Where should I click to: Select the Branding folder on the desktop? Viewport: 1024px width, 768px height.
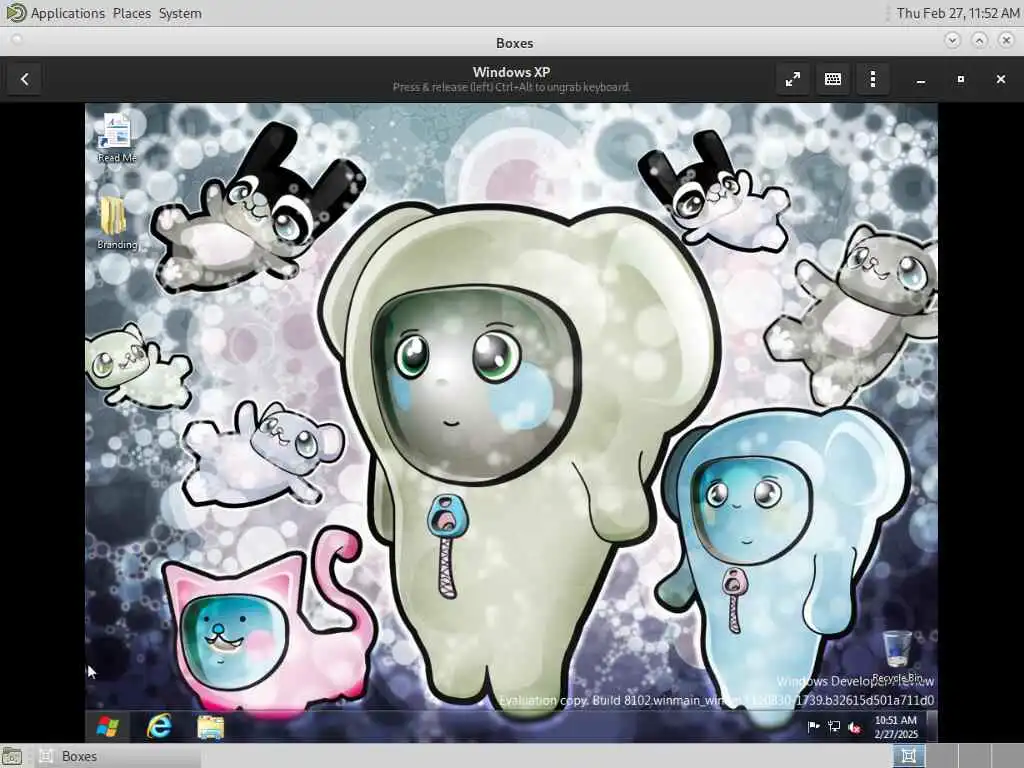pyautogui.click(x=116, y=224)
